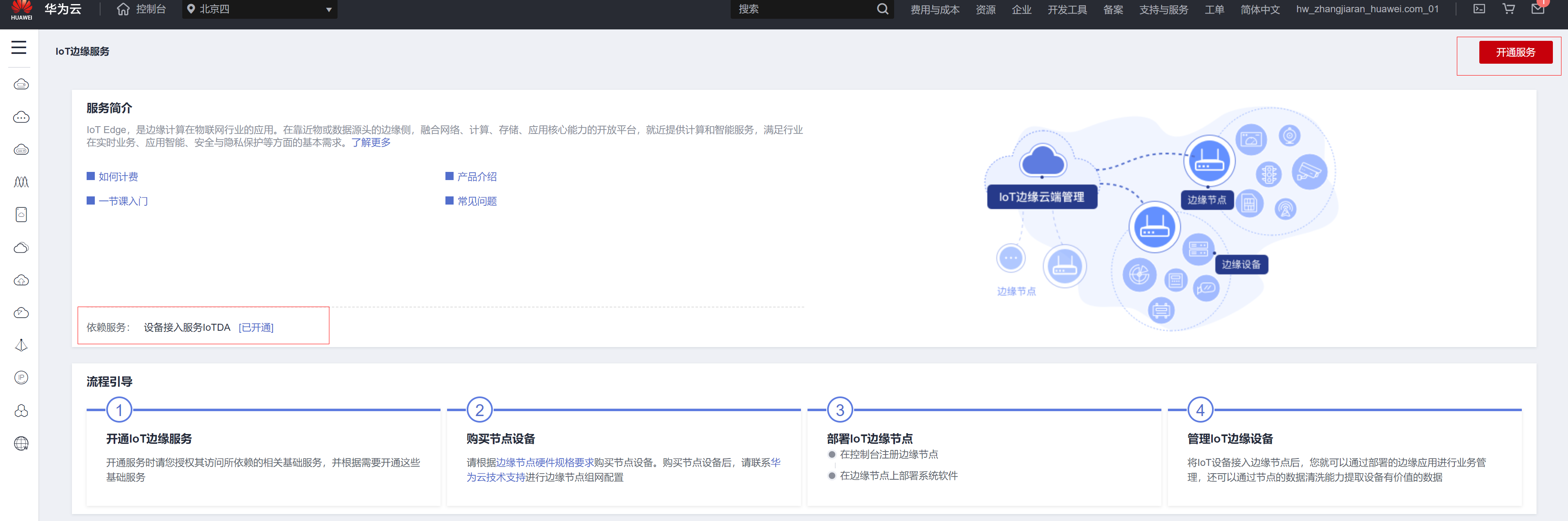Click 设备接入服务IoTDA dependency text

pos(187,327)
